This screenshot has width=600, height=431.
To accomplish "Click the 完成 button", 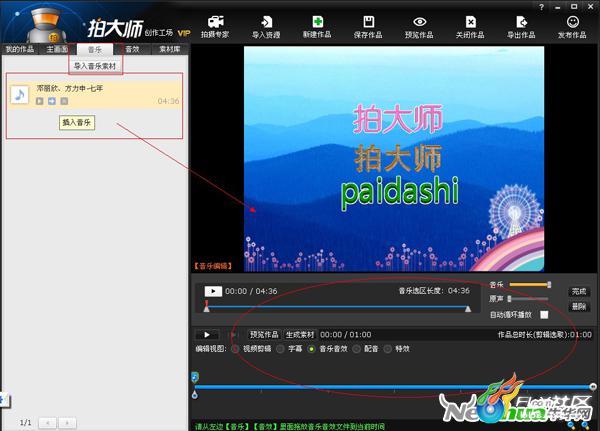I will pyautogui.click(x=579, y=291).
